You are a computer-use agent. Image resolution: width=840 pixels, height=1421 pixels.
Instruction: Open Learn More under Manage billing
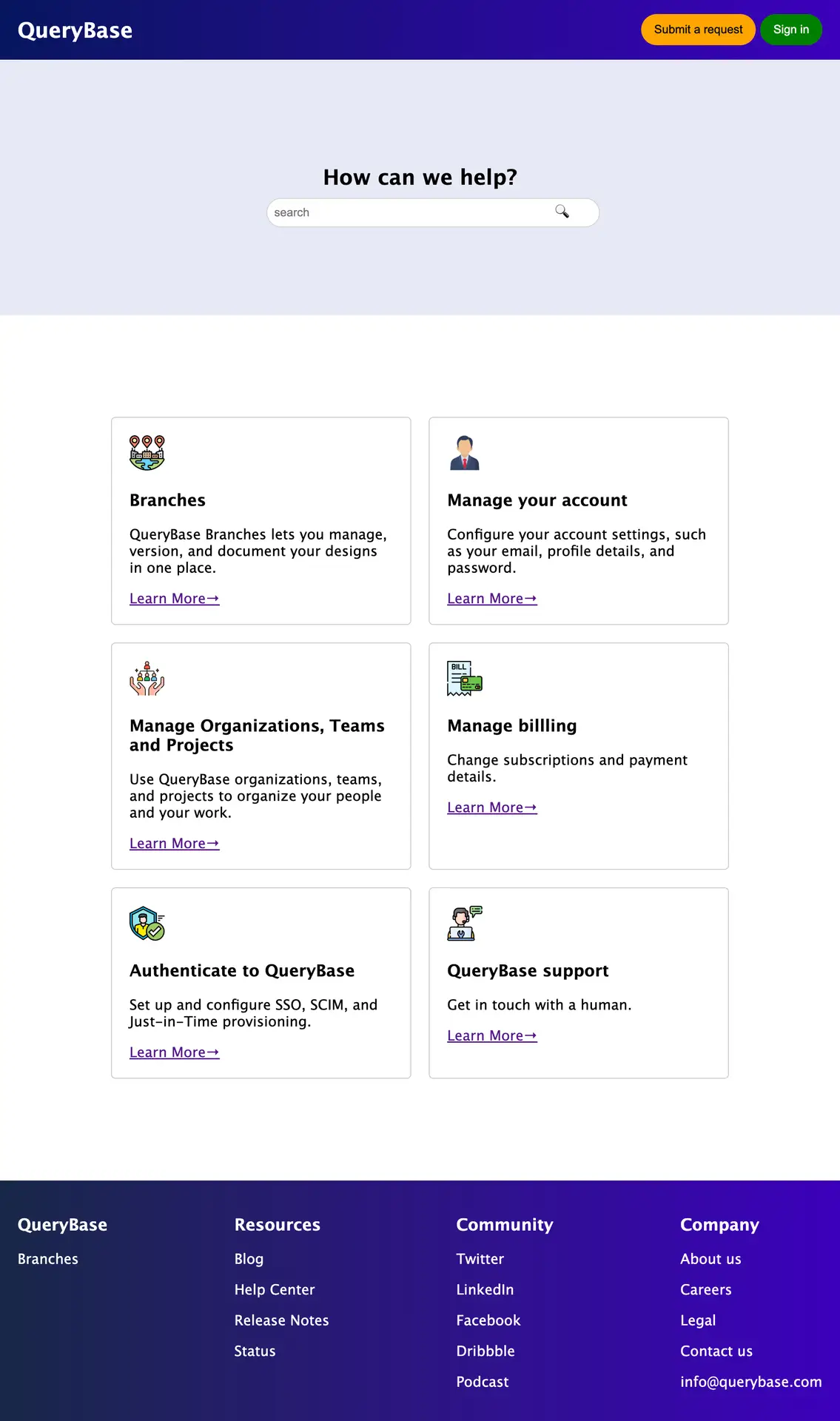click(491, 807)
